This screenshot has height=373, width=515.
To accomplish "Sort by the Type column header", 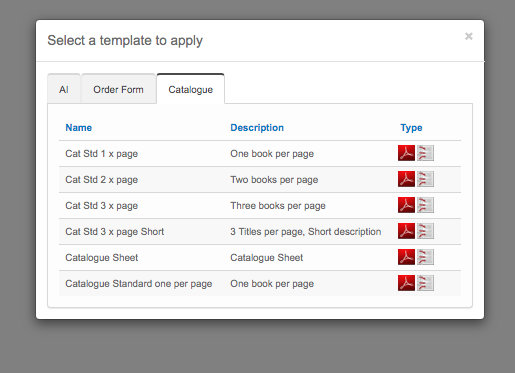I will point(411,128).
